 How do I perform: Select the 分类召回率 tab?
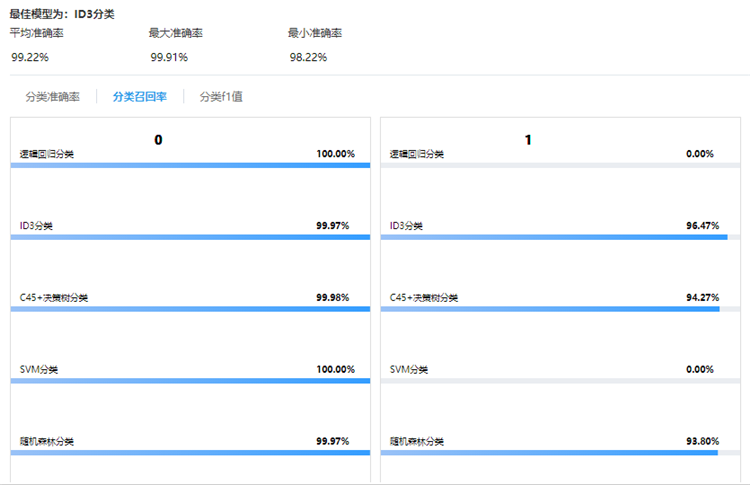(x=139, y=97)
